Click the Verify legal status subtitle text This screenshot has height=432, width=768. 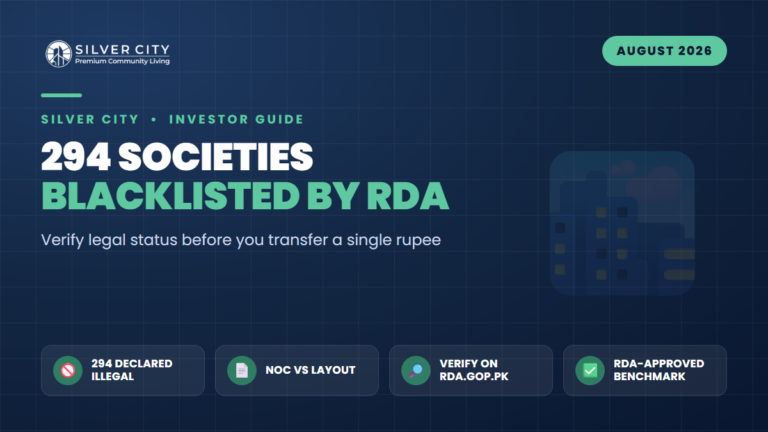point(241,240)
